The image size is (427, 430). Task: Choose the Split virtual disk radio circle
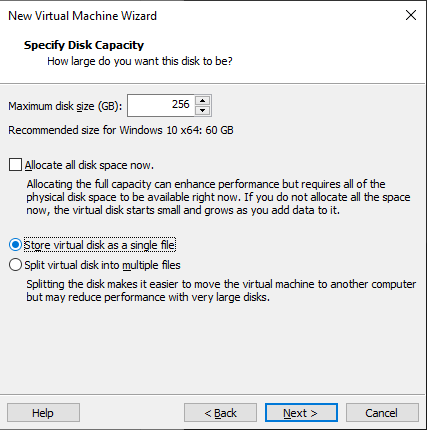[15, 265]
